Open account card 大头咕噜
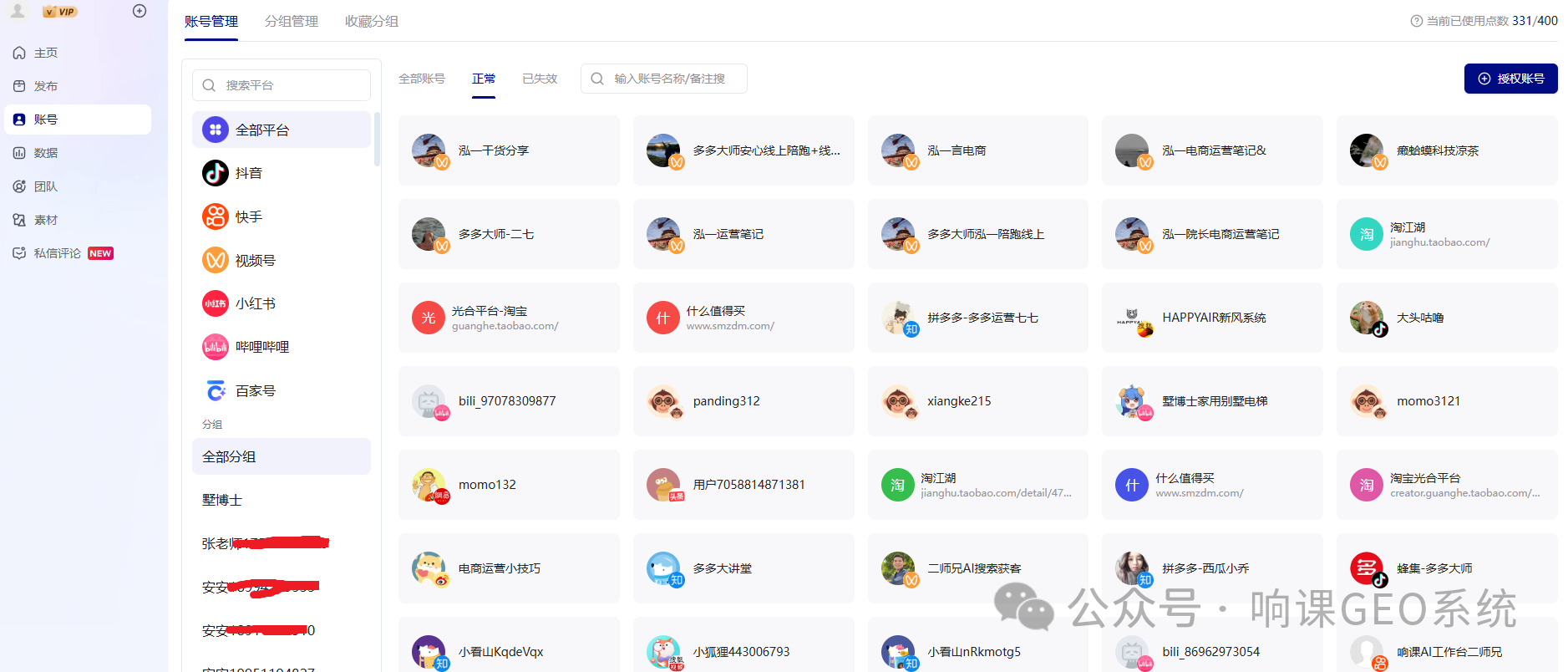 [x=1447, y=318]
